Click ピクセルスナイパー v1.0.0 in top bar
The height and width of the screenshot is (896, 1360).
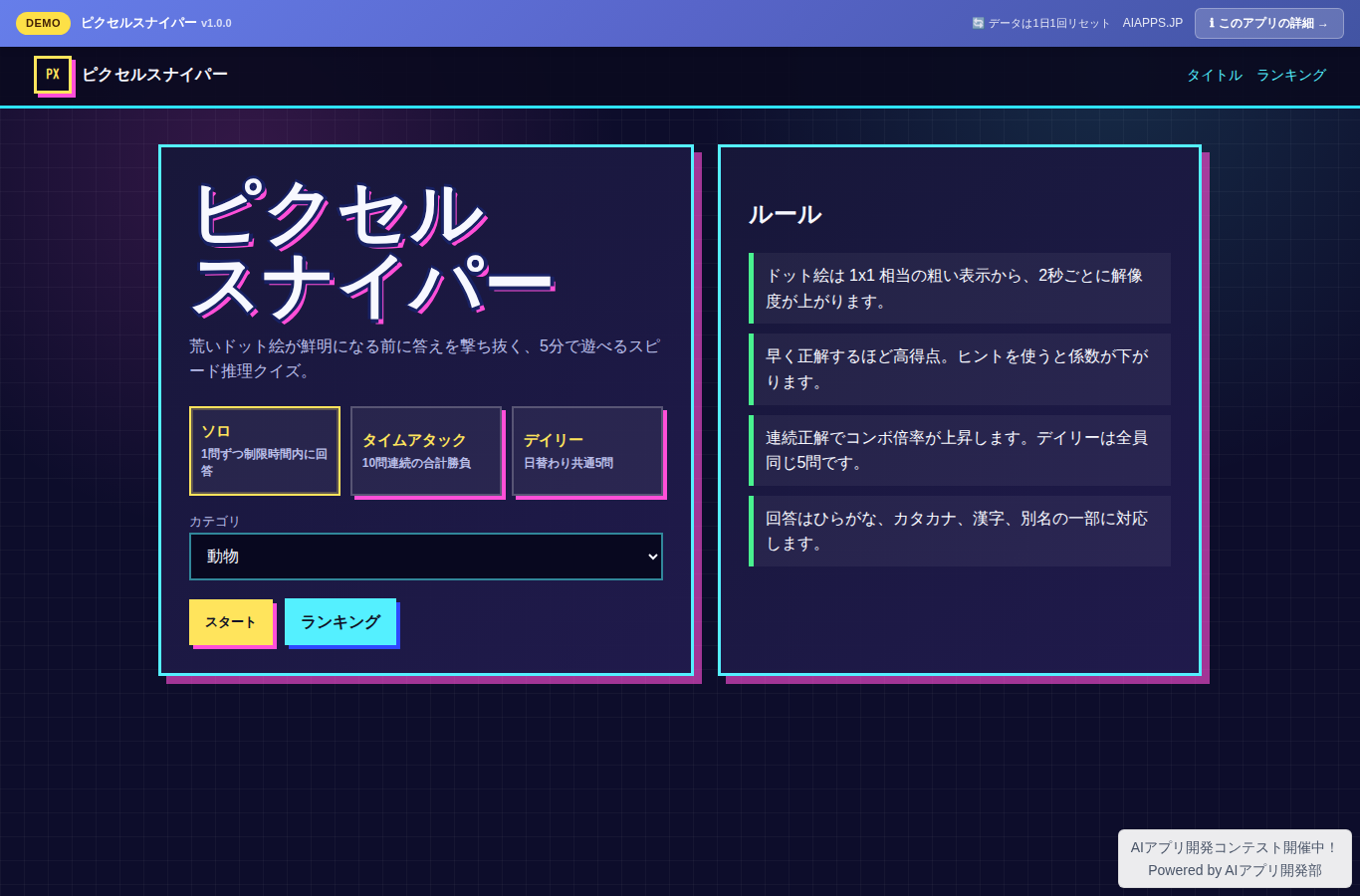point(156,23)
